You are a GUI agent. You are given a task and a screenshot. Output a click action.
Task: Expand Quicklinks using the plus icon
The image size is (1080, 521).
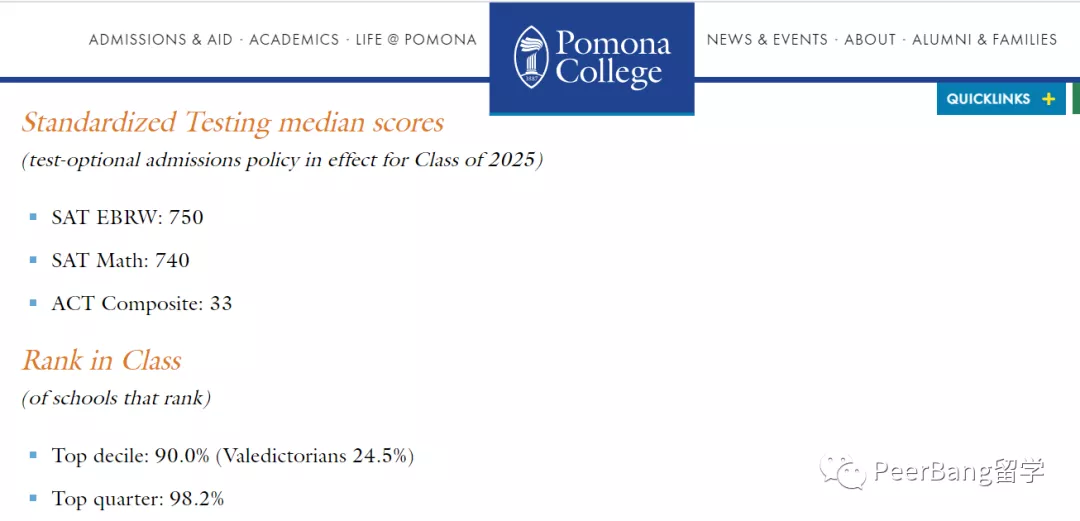(1048, 99)
